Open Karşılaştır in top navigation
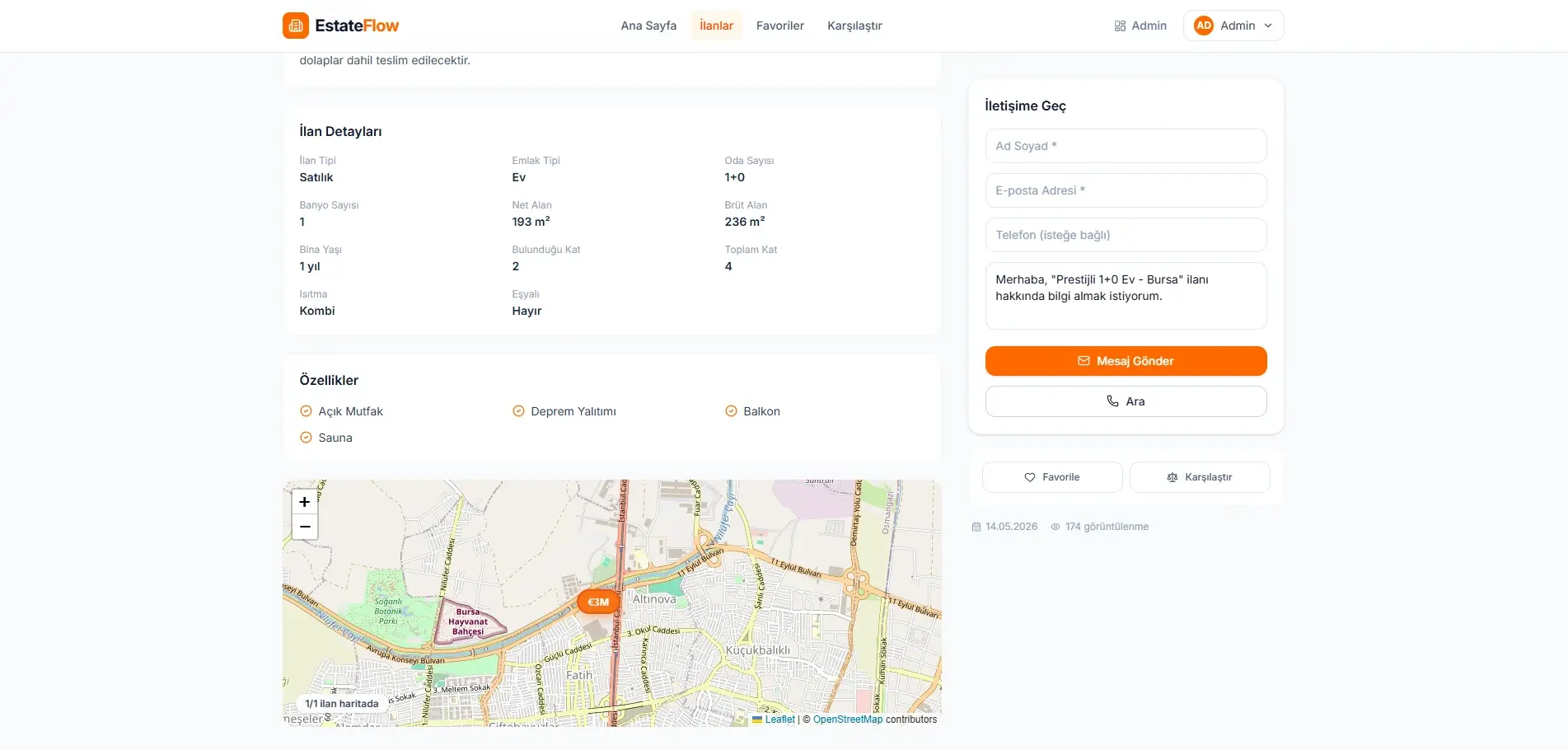The image size is (1568, 750). [854, 26]
